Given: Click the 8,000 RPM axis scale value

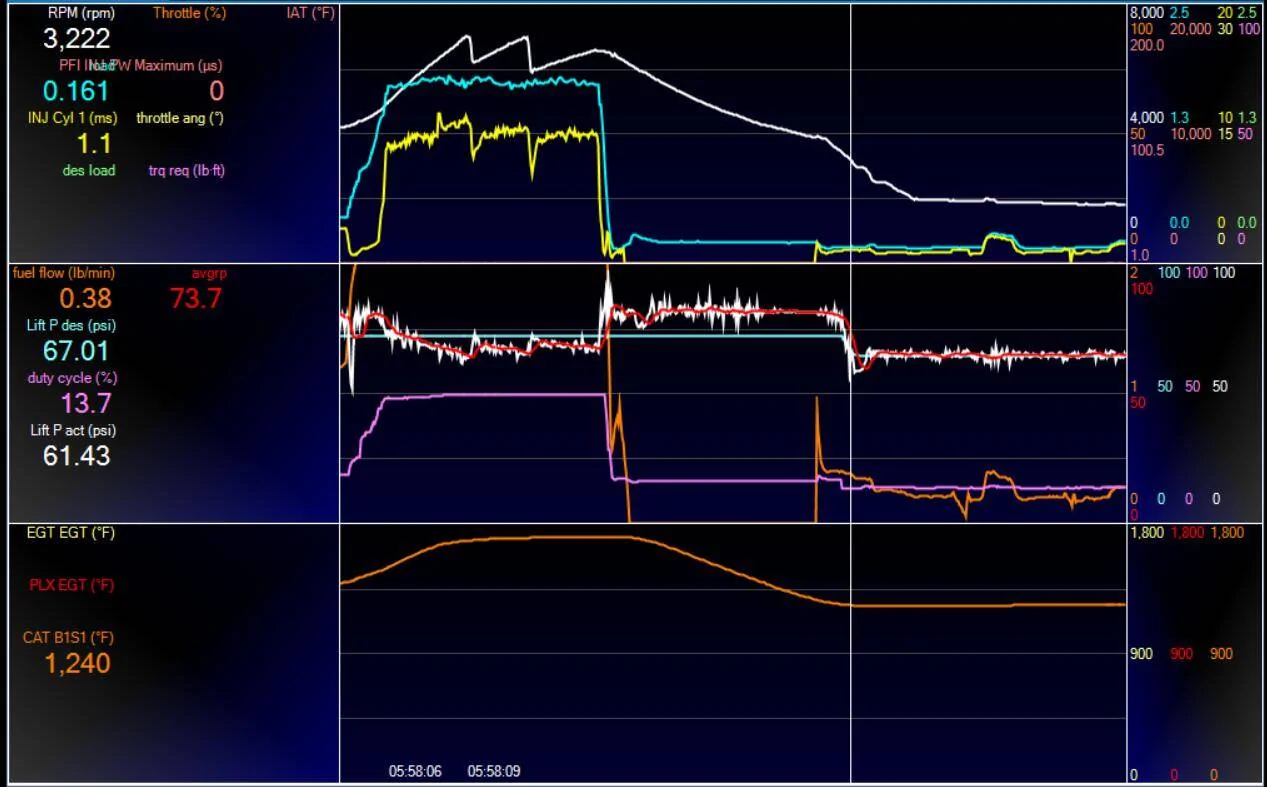Looking at the screenshot, I should (1147, 13).
